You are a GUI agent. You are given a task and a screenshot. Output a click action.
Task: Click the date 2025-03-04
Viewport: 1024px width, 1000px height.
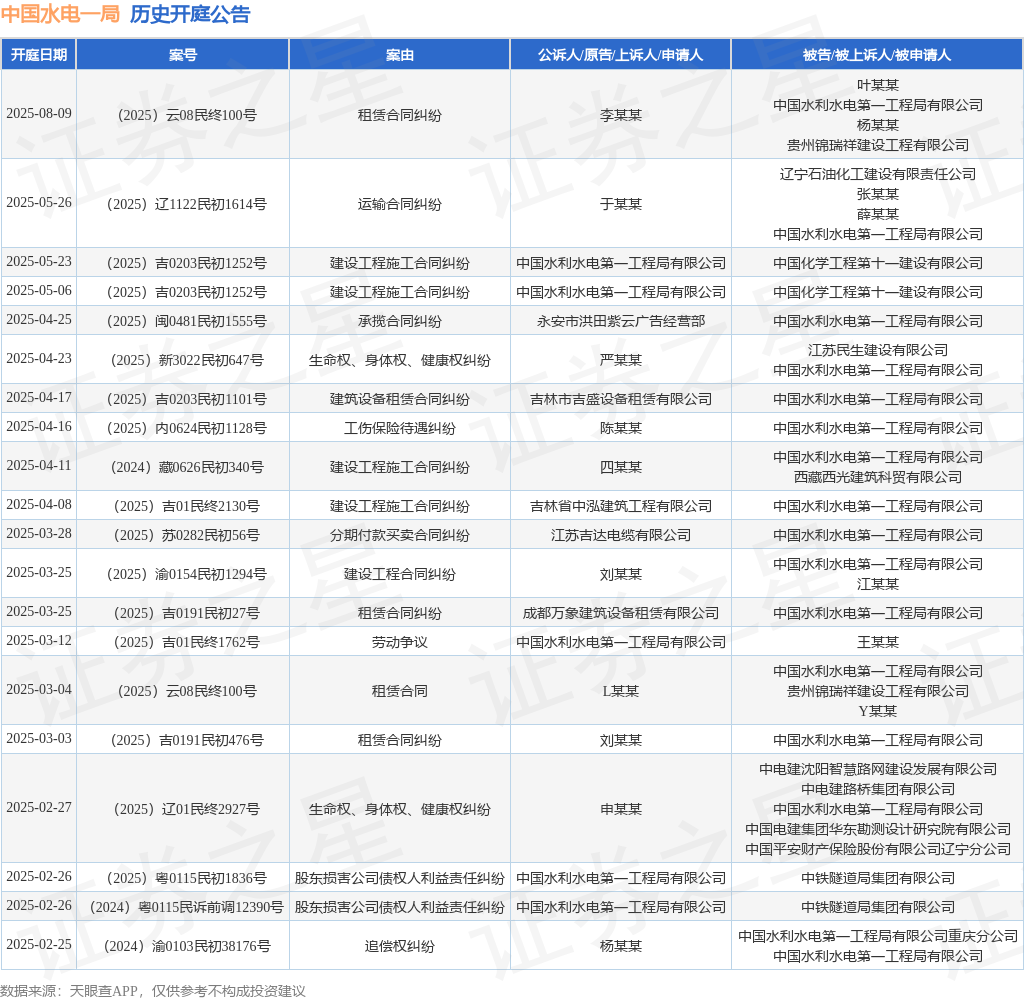click(x=39, y=690)
